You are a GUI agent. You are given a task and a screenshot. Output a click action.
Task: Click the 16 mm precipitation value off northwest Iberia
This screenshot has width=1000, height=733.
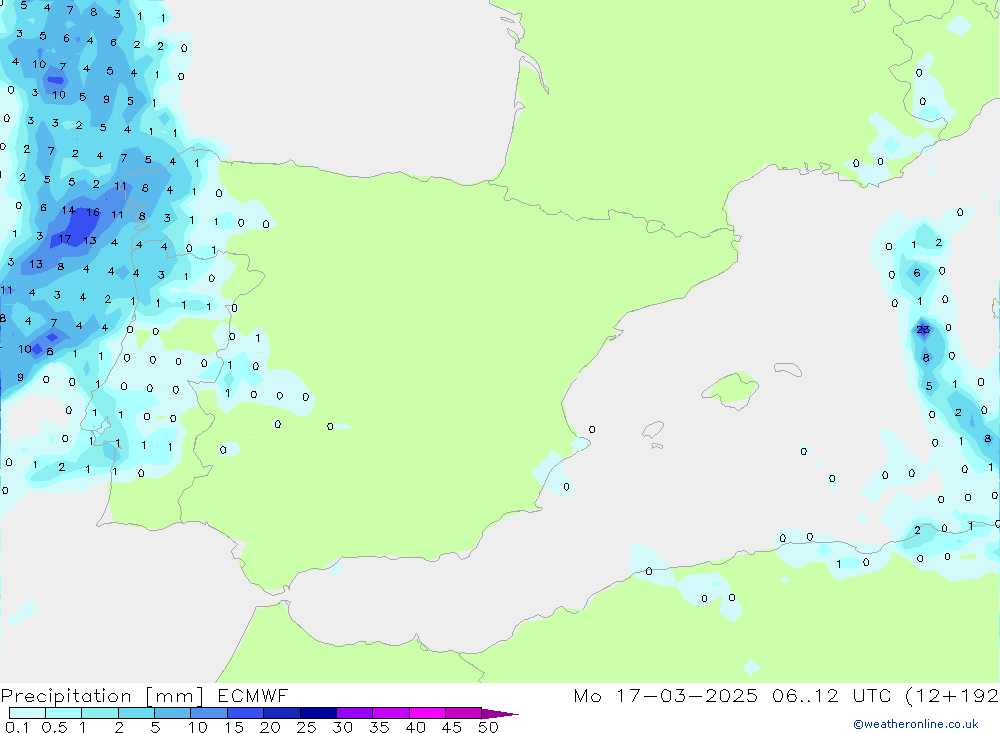92,212
